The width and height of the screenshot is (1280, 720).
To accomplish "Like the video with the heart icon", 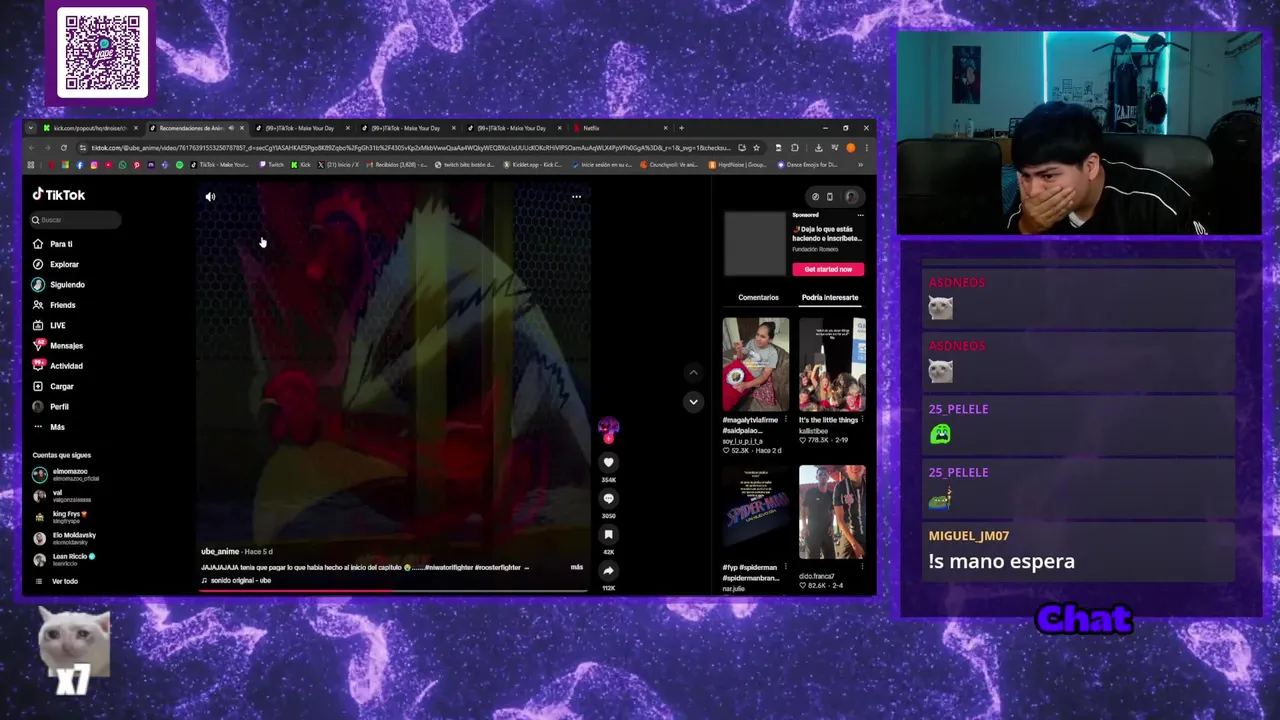I will (608, 462).
